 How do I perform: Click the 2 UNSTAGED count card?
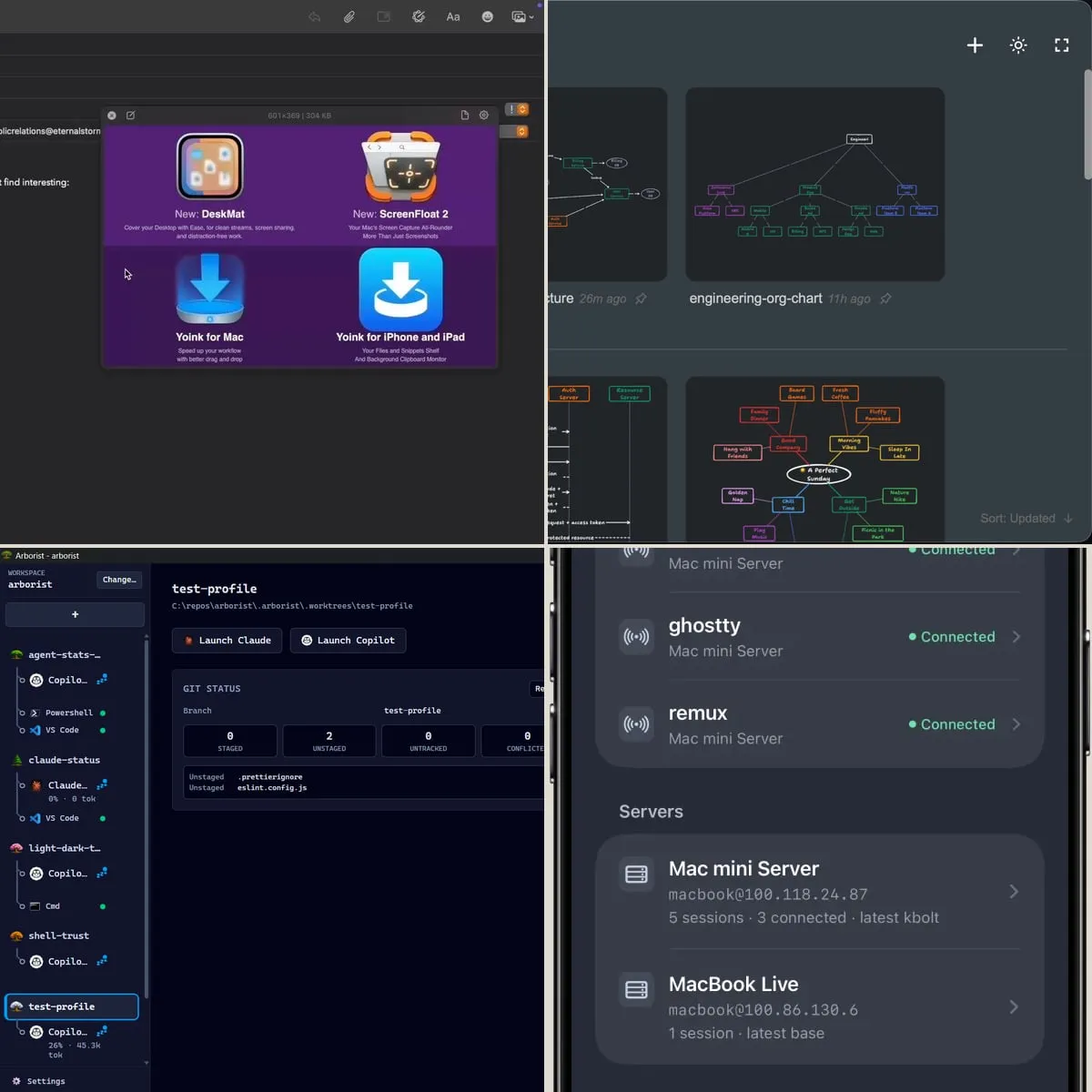pyautogui.click(x=329, y=741)
